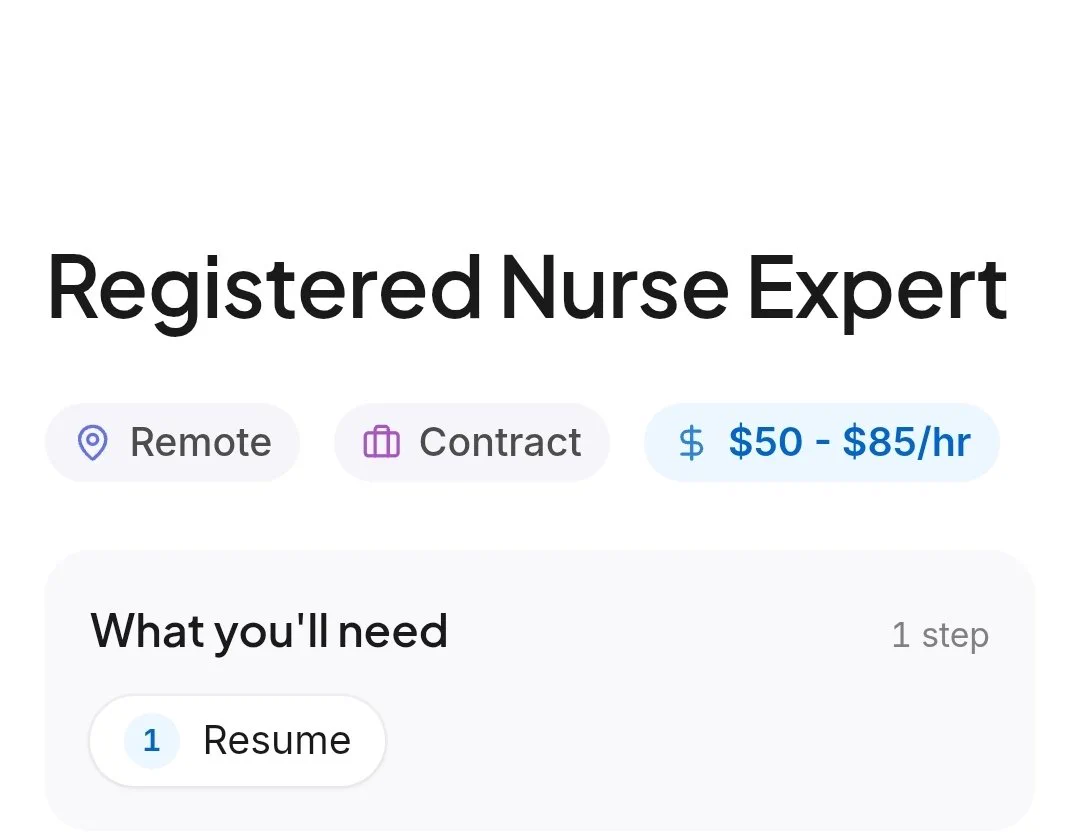Click the $50 - $85/hr pay tag

(x=822, y=442)
